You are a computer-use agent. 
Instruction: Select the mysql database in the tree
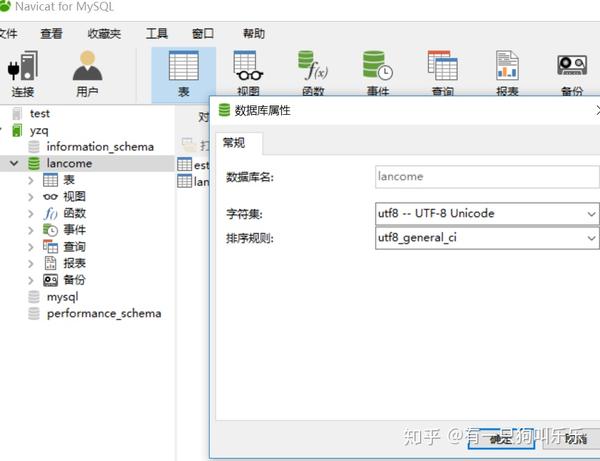pos(62,297)
